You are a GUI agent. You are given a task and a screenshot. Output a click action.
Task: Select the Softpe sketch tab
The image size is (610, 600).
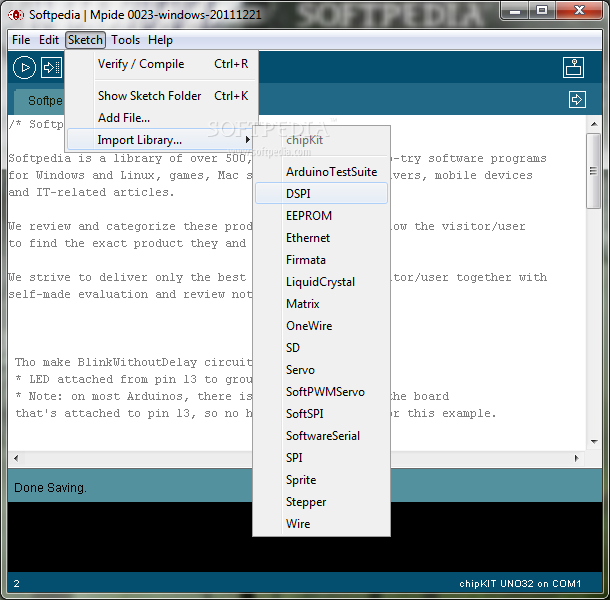tap(40, 101)
